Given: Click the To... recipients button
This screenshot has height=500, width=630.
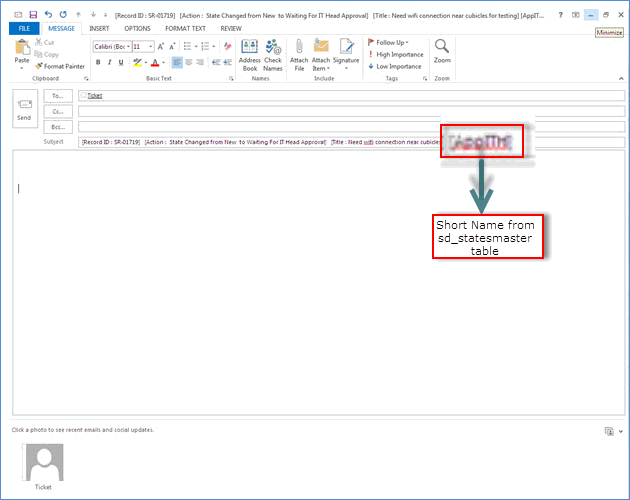Looking at the screenshot, I should coord(59,96).
